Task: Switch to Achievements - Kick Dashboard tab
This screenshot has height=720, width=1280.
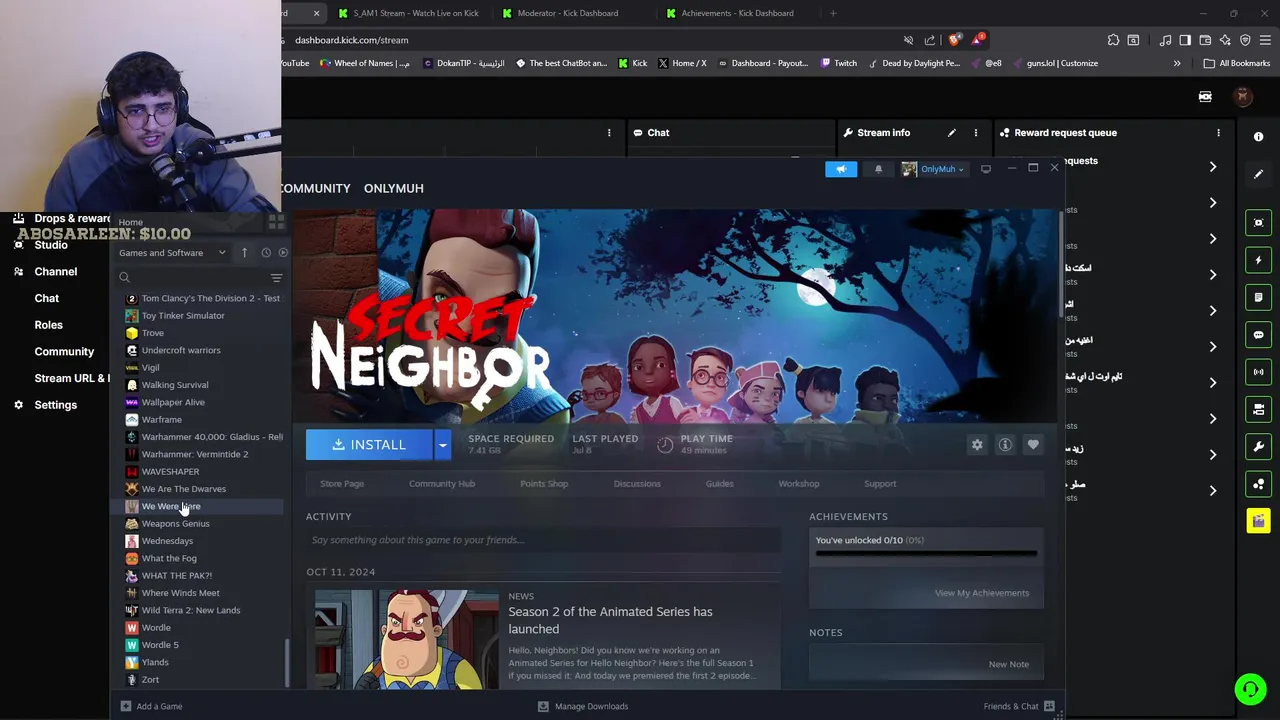Action: [737, 13]
